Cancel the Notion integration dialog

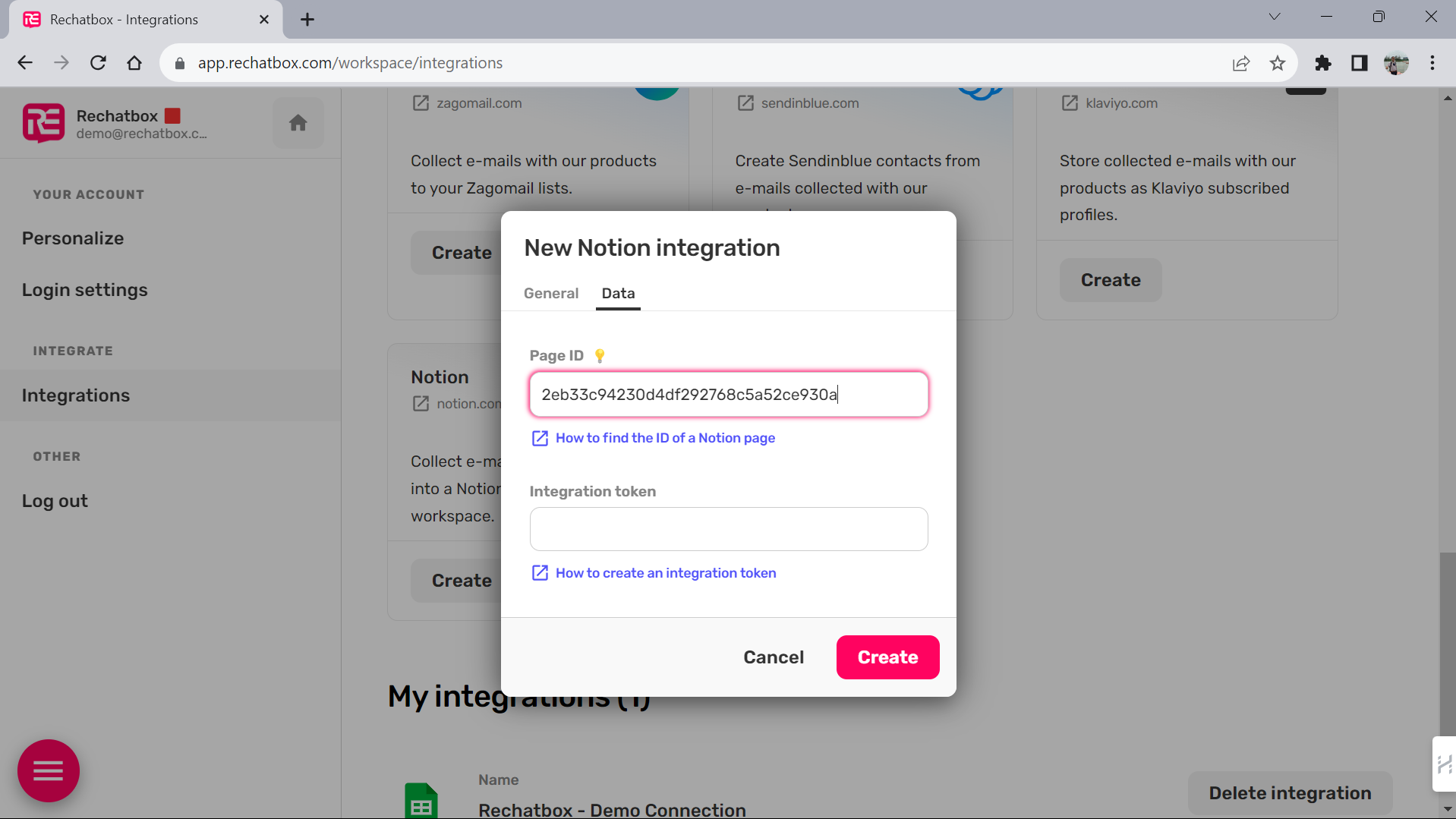pyautogui.click(x=773, y=657)
